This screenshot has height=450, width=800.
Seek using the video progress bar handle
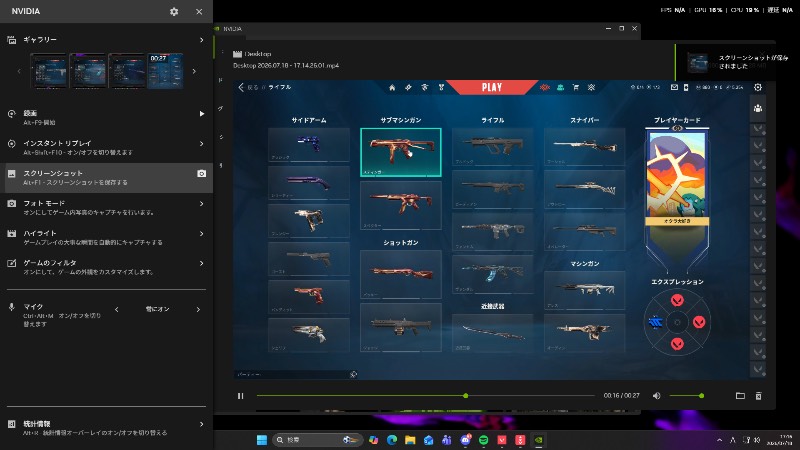point(465,395)
